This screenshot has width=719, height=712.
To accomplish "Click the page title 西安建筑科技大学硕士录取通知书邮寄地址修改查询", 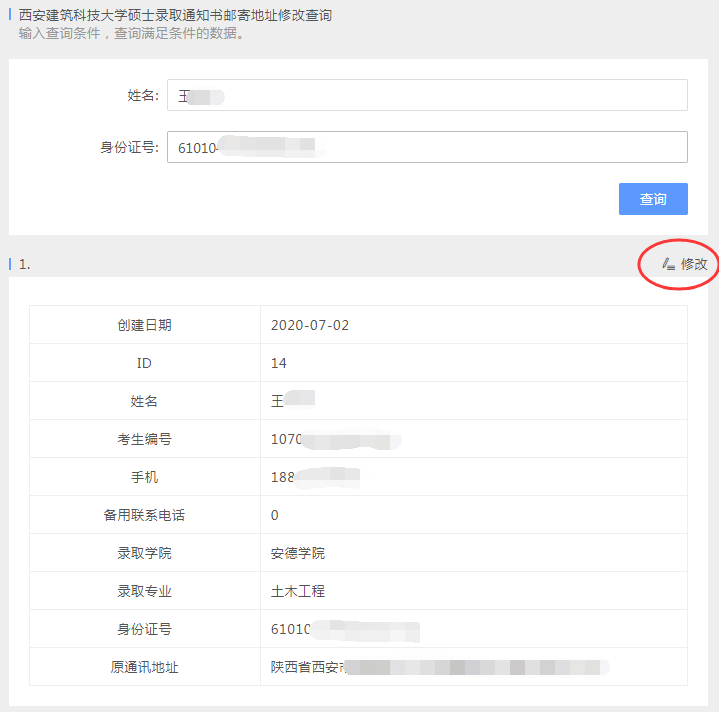I will (175, 15).
